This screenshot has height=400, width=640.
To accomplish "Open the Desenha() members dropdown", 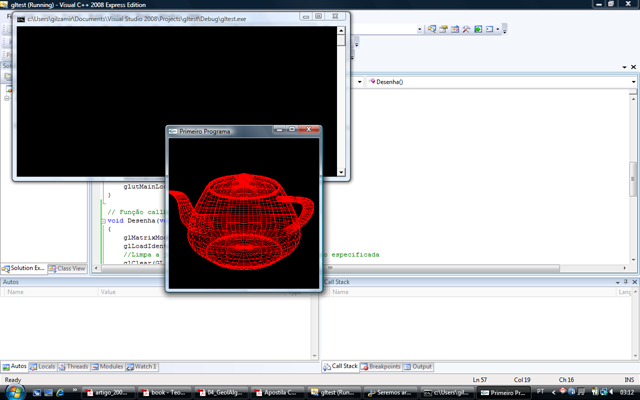I will [633, 82].
